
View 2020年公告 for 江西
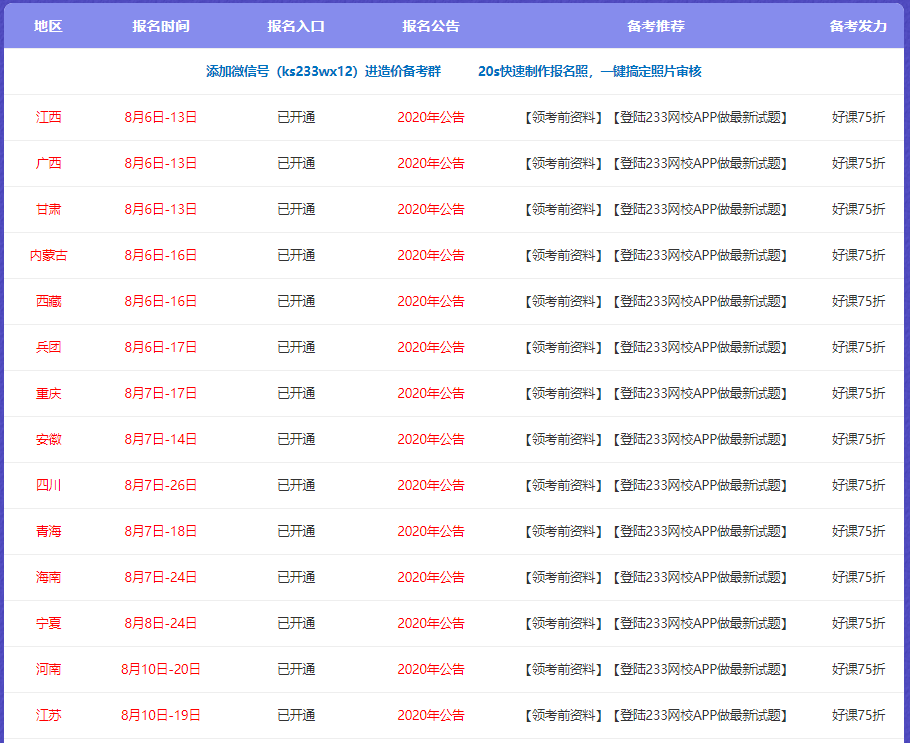pos(431,117)
